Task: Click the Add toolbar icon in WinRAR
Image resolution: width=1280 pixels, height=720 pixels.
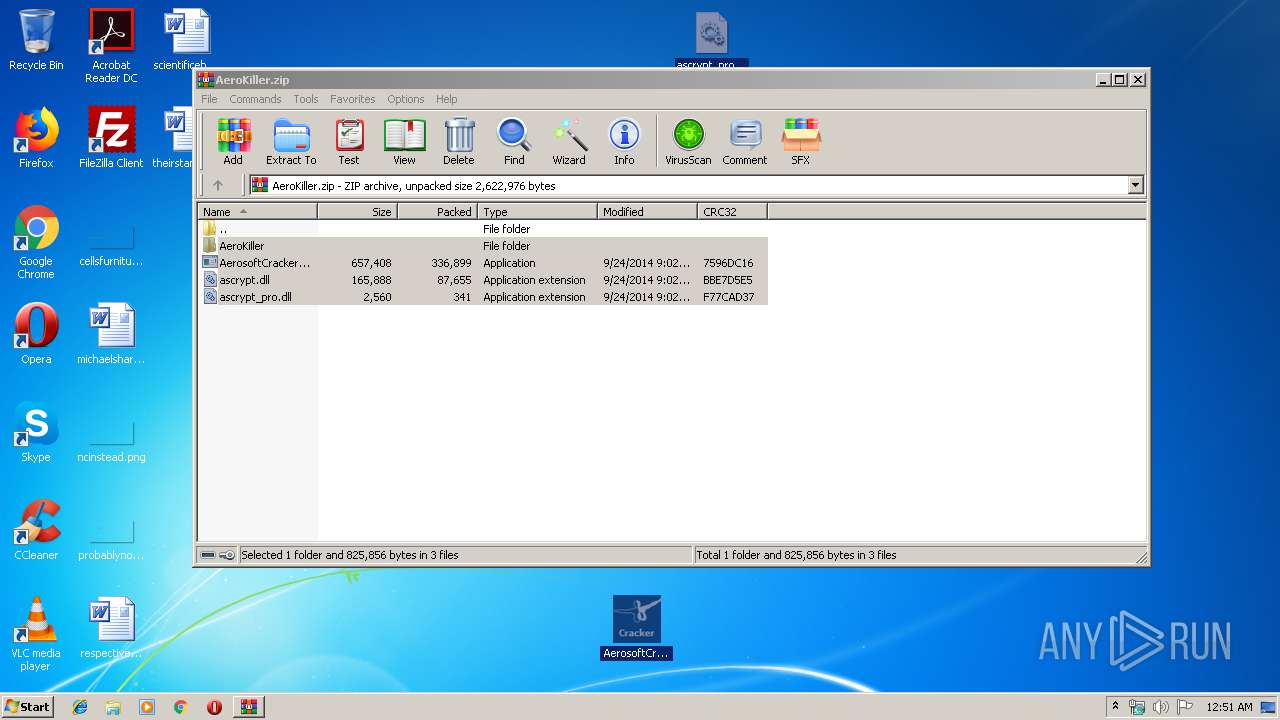Action: [233, 141]
